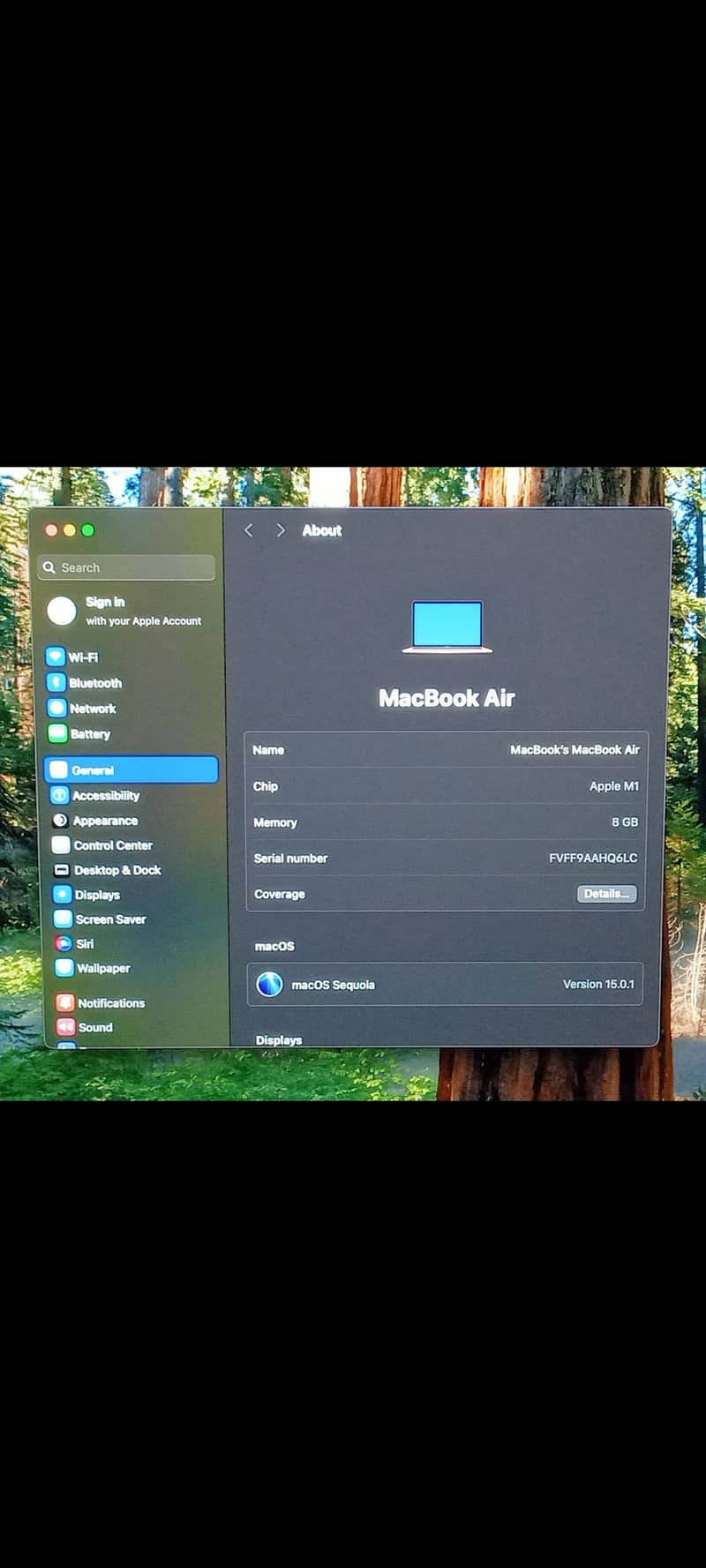Click the Displays section heading
The image size is (706, 1568).
[x=279, y=1039]
